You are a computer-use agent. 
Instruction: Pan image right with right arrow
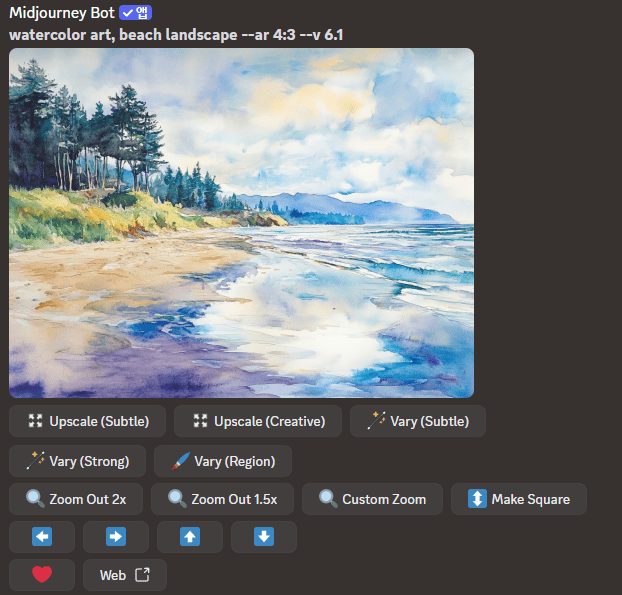pos(116,537)
